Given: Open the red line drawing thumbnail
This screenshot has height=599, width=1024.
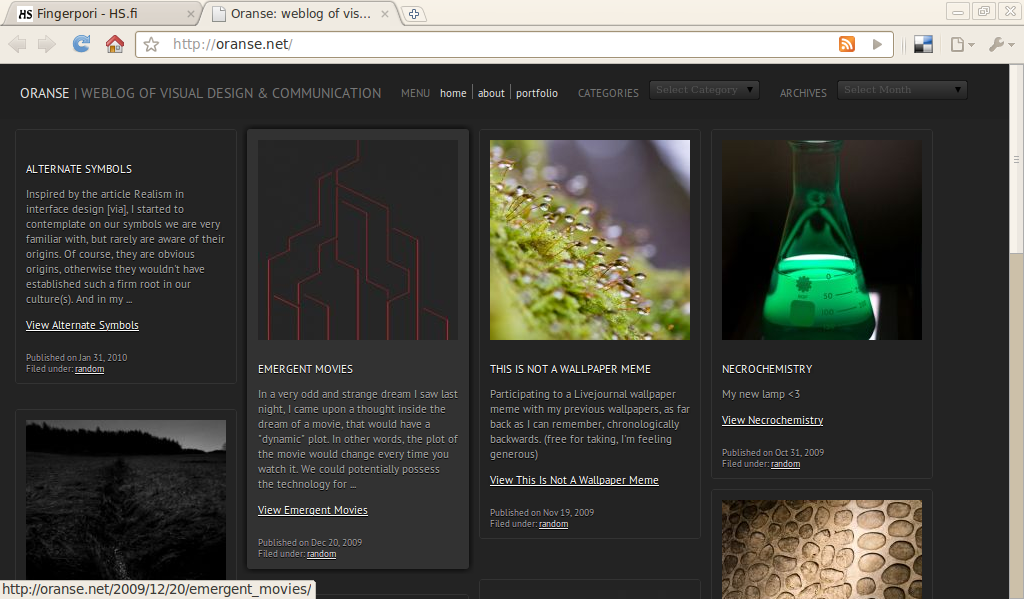Looking at the screenshot, I should coord(358,240).
